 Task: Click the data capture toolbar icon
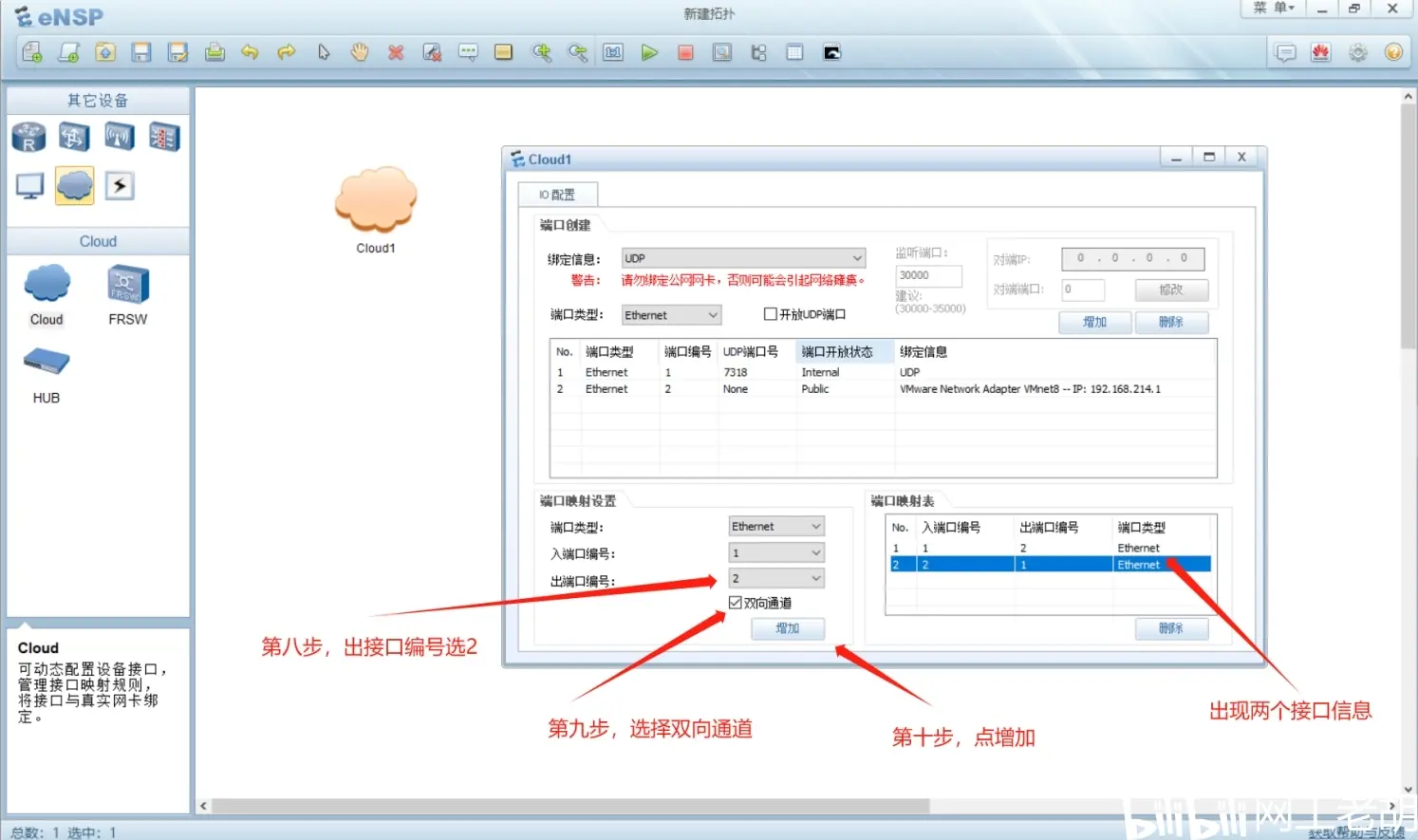[722, 52]
